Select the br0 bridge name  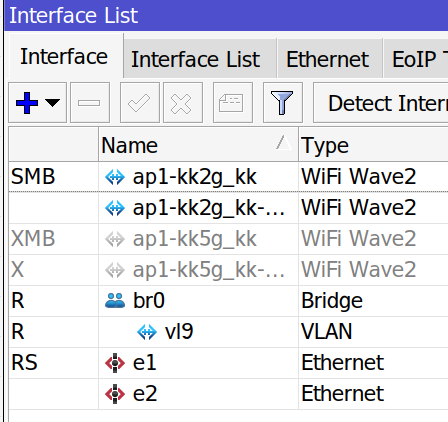[x=149, y=301]
